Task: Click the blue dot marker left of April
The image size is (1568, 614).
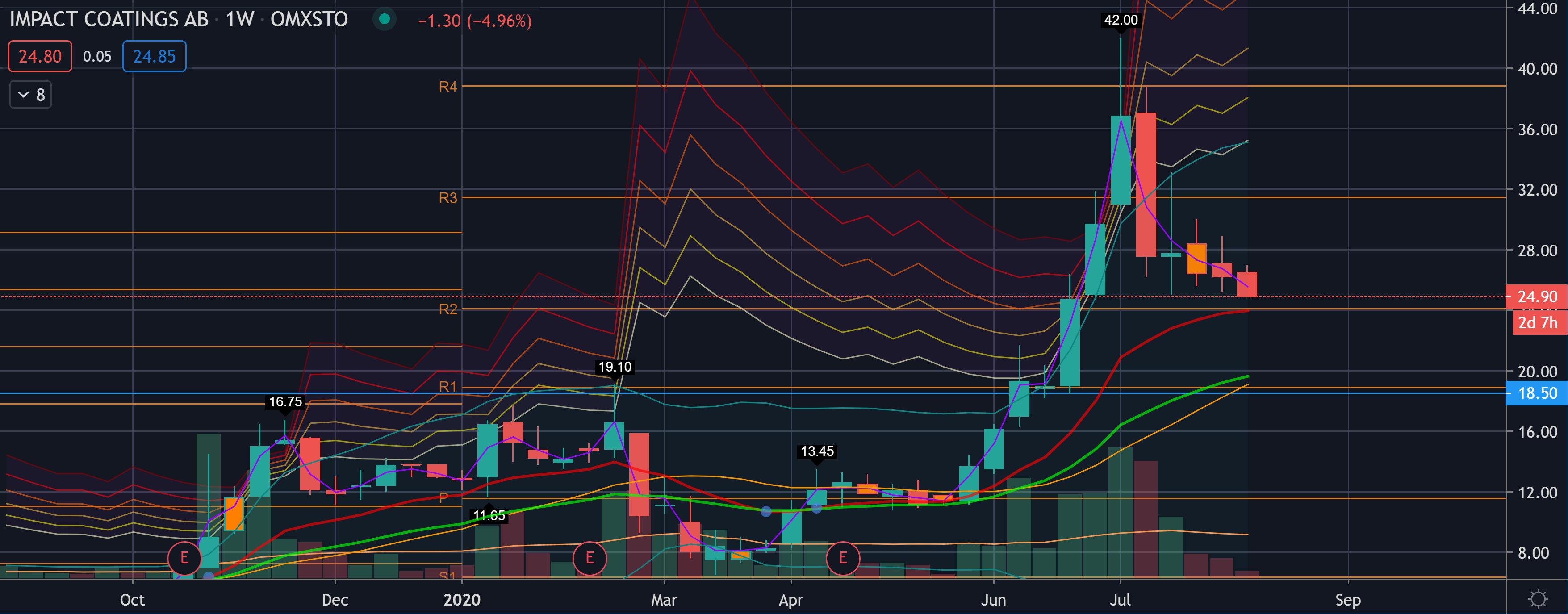Action: click(766, 511)
